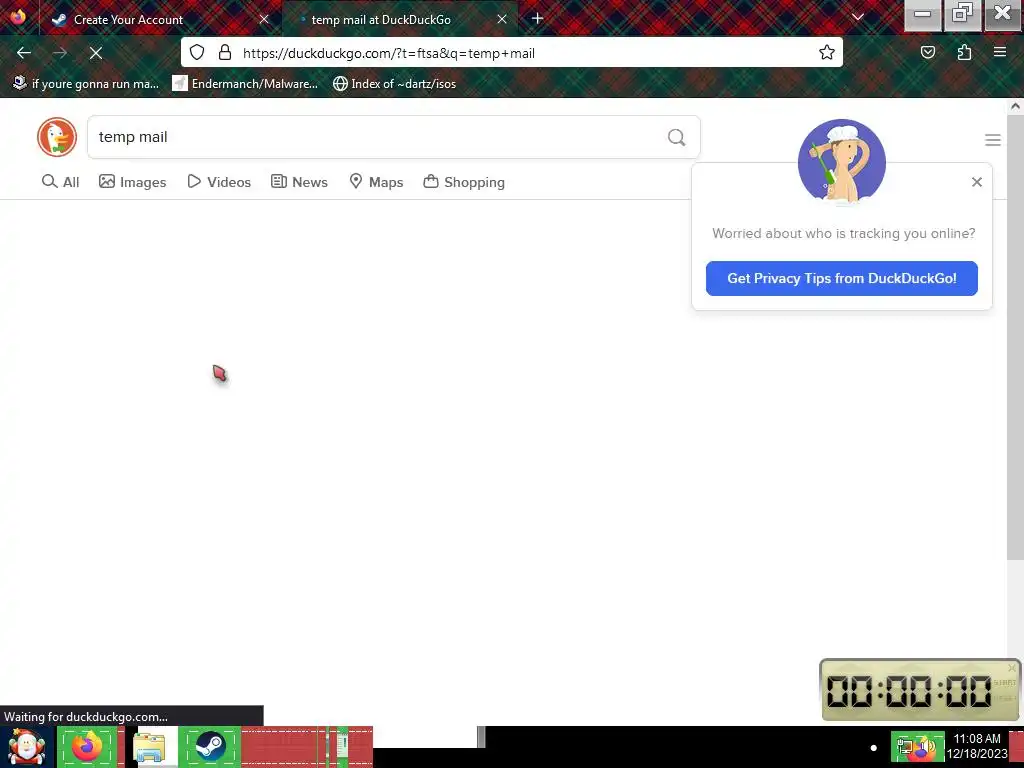Open the Santa Start button
Viewport: 1024px width, 768px height.
(26, 747)
